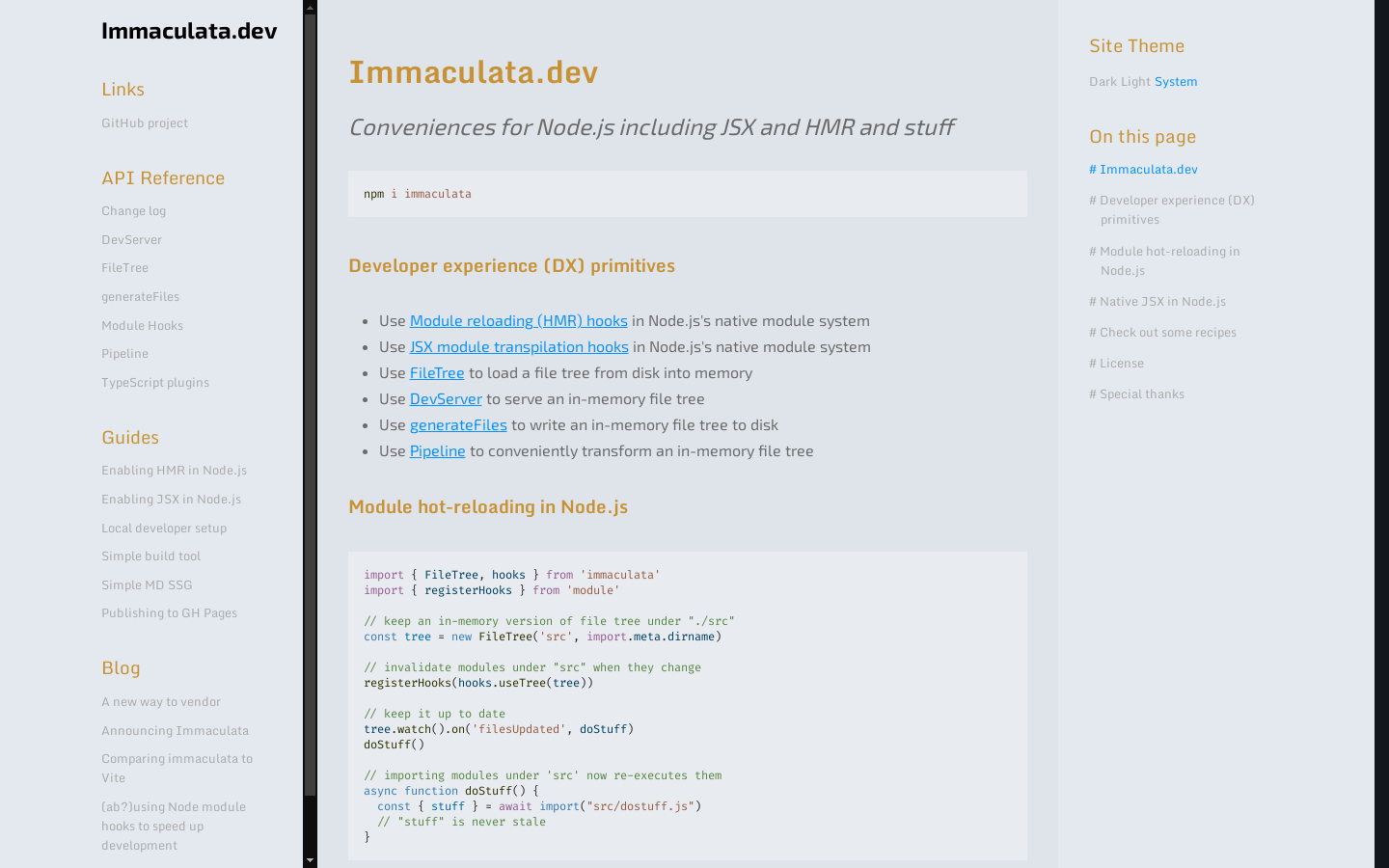Screen dimensions: 1389x868
Task: Follow the DevServer link in bullet list
Action: (446, 399)
